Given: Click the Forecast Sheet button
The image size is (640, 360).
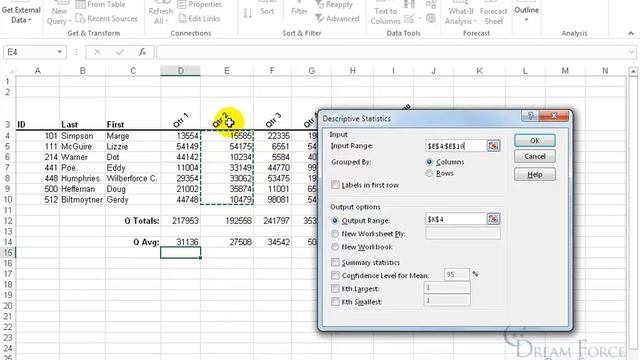Looking at the screenshot, I should (493, 16).
